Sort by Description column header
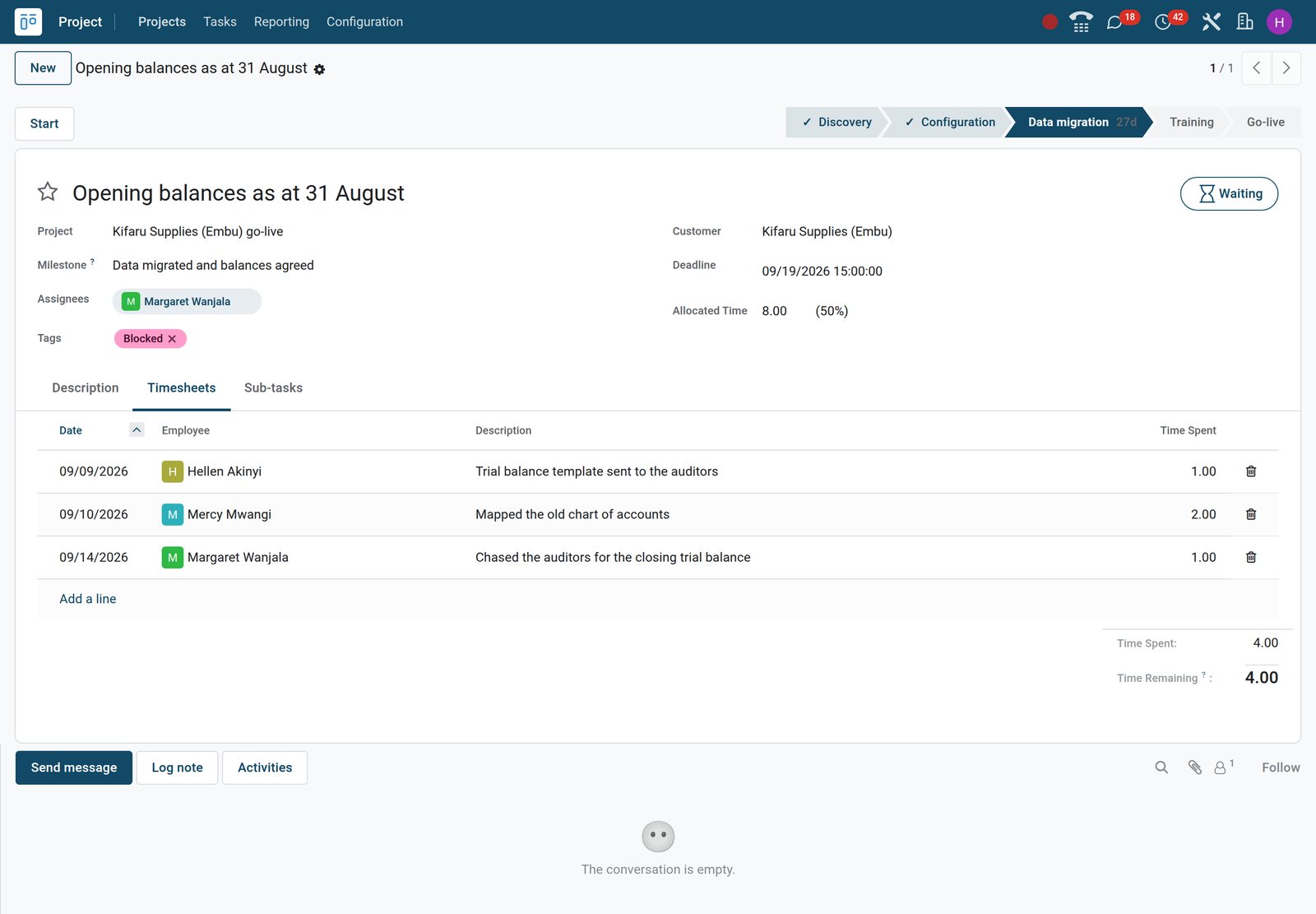This screenshot has height=914, width=1316. point(503,430)
